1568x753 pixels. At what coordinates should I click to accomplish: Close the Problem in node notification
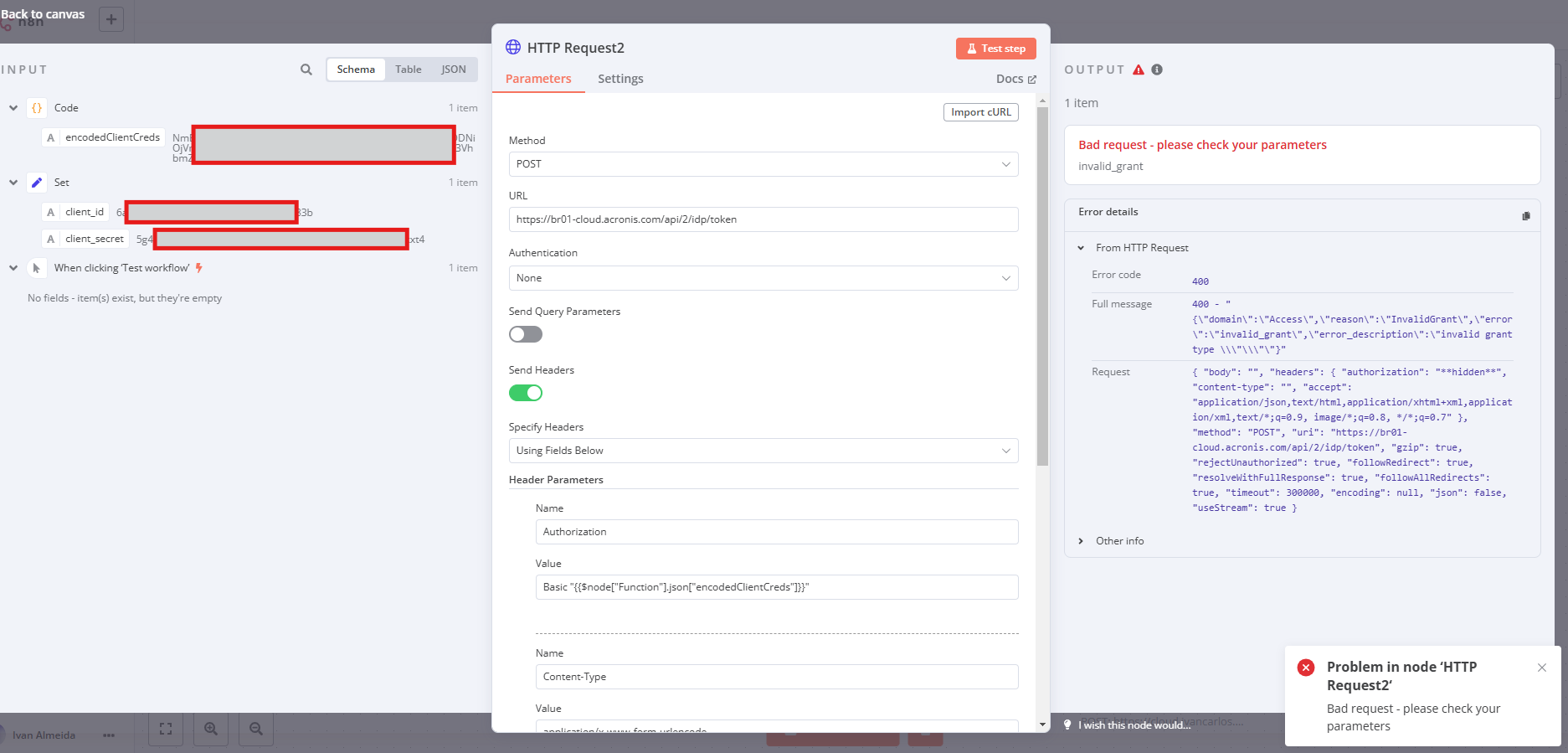[x=1542, y=668]
